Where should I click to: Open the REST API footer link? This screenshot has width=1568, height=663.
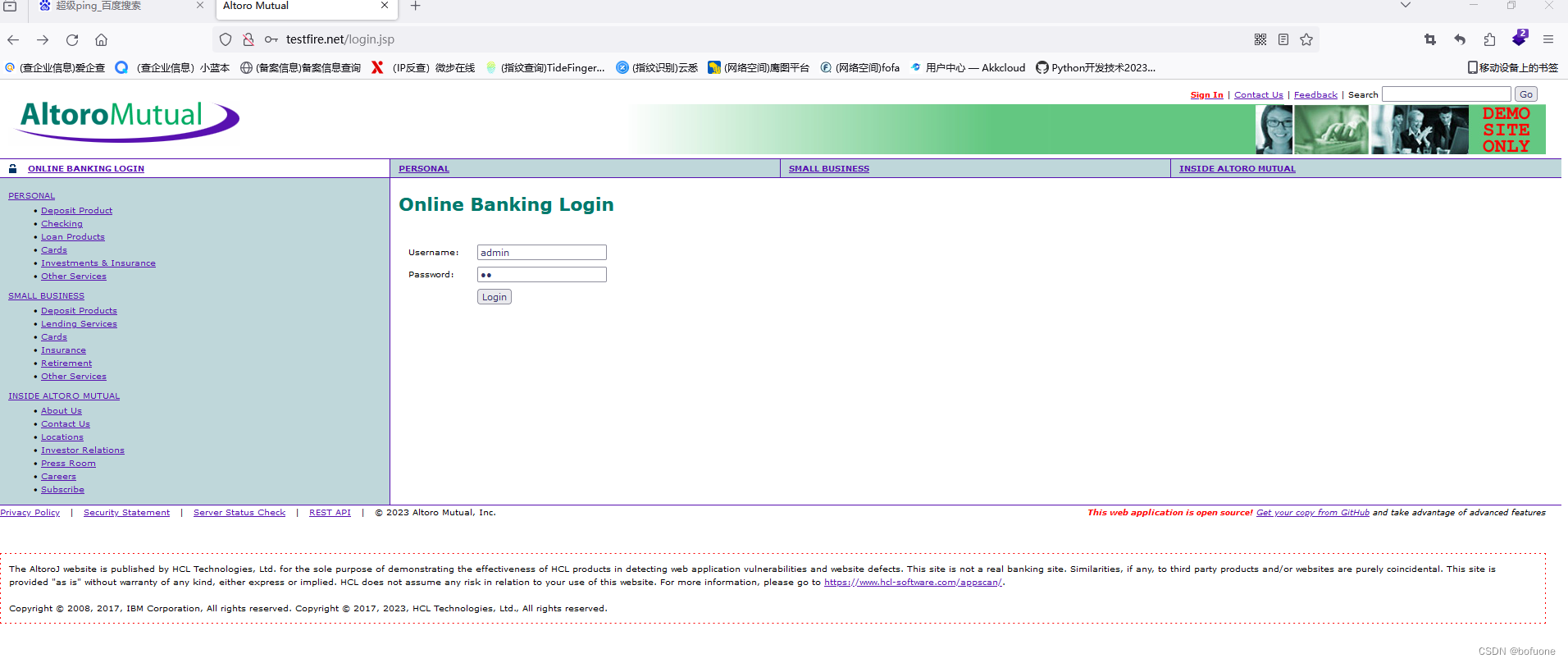click(330, 513)
